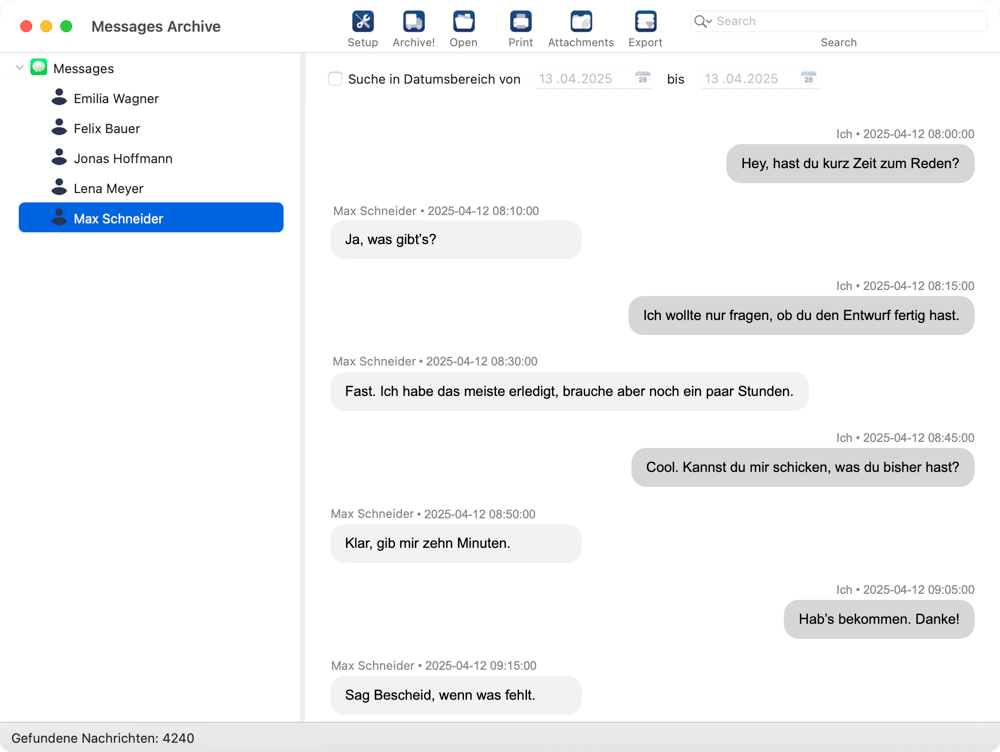Click message 'Hab's bekommen. Danke!'
Image resolution: width=1000 pixels, height=752 pixels.
(879, 619)
